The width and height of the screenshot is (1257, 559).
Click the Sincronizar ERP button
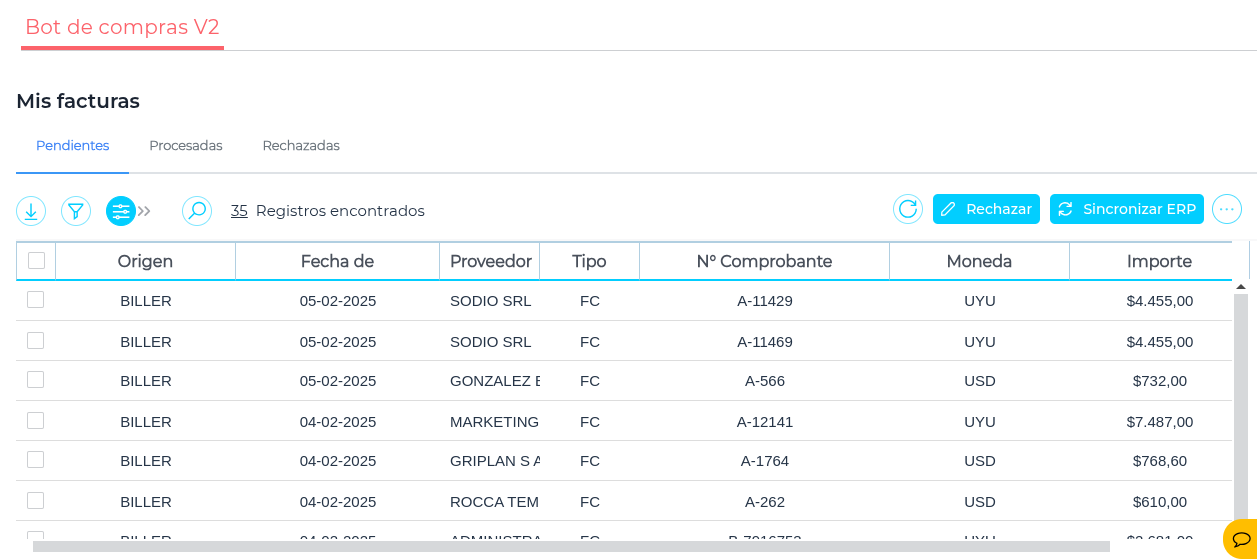pyautogui.click(x=1127, y=209)
